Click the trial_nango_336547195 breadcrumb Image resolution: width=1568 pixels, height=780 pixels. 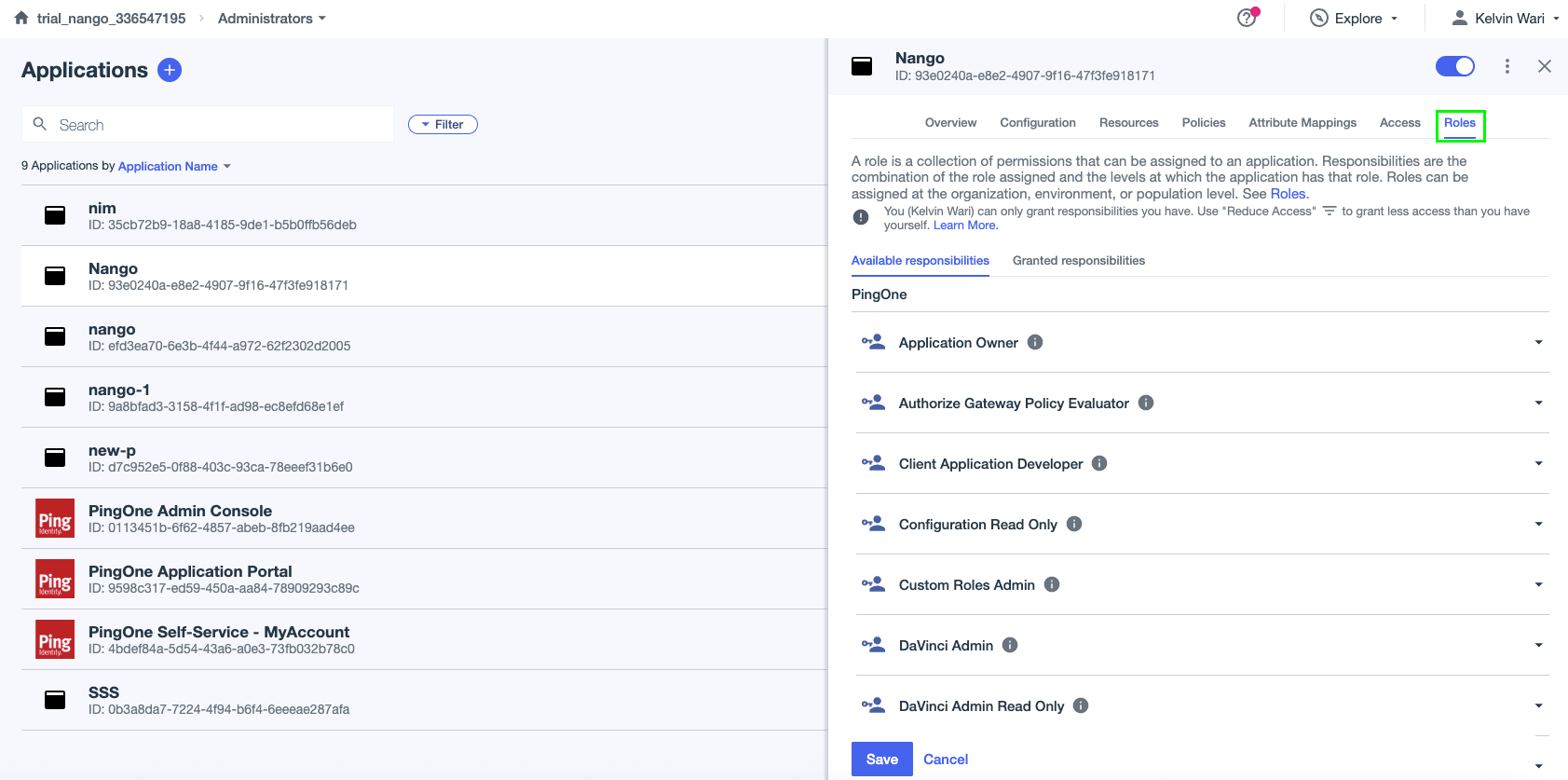(111, 18)
